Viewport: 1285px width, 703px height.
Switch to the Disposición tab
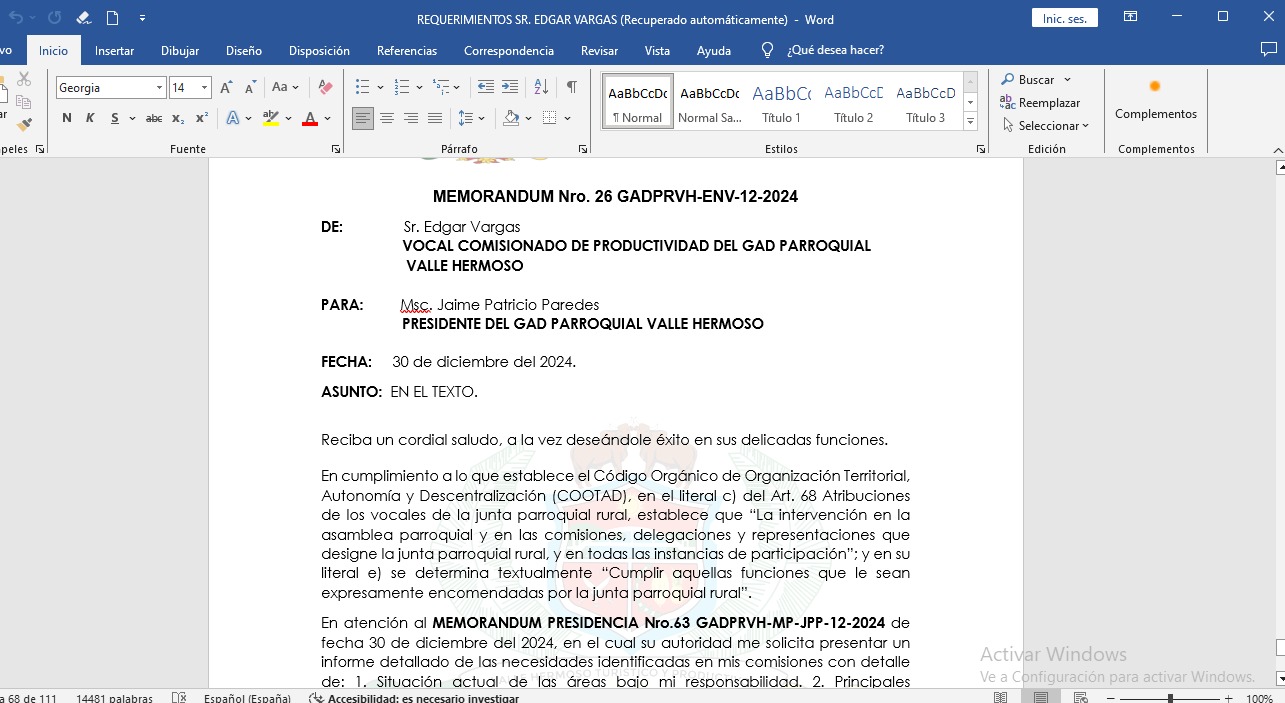pos(319,51)
